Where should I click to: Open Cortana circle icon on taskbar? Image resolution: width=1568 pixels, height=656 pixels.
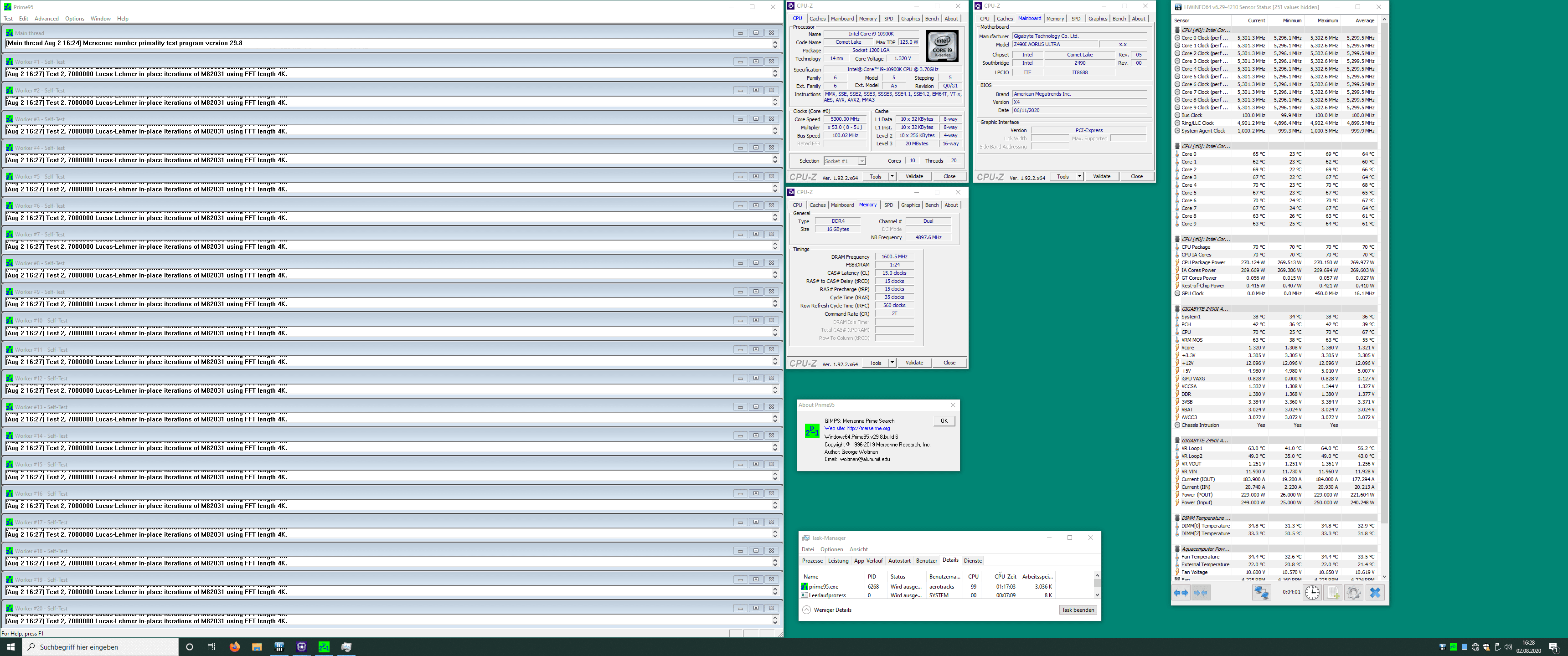pos(189,647)
